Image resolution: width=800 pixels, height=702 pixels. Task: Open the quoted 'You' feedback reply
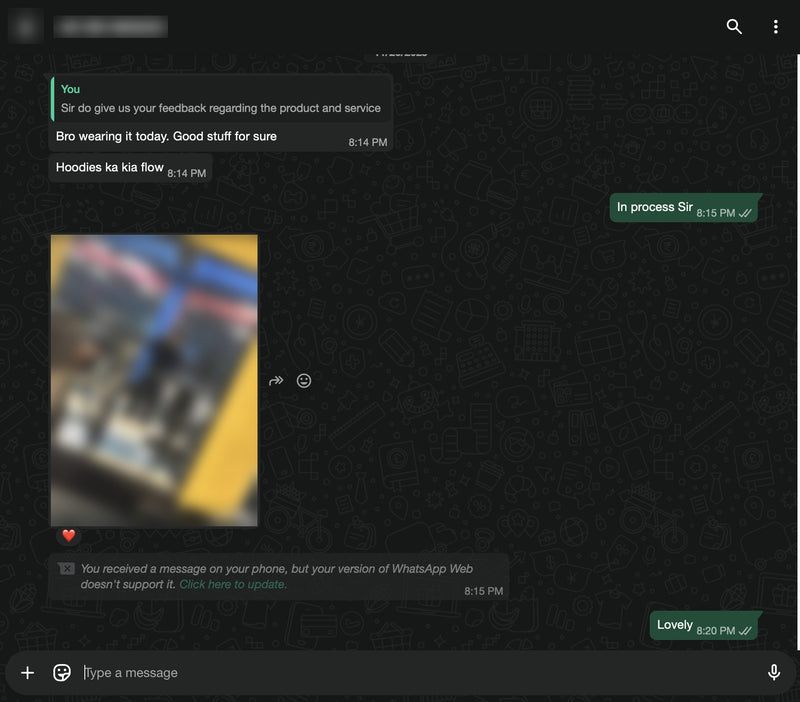[x=222, y=99]
